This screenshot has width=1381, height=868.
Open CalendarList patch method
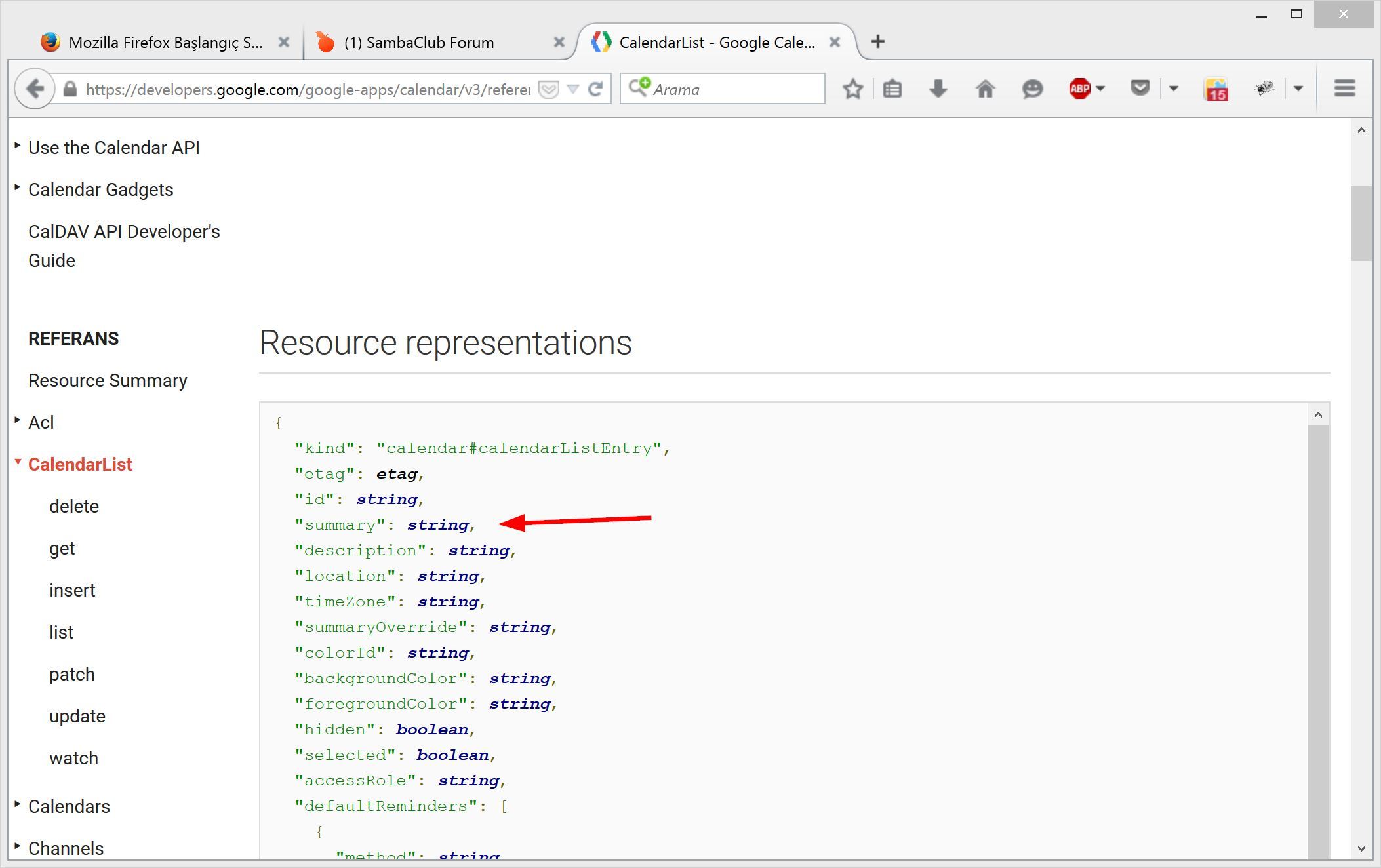point(71,674)
